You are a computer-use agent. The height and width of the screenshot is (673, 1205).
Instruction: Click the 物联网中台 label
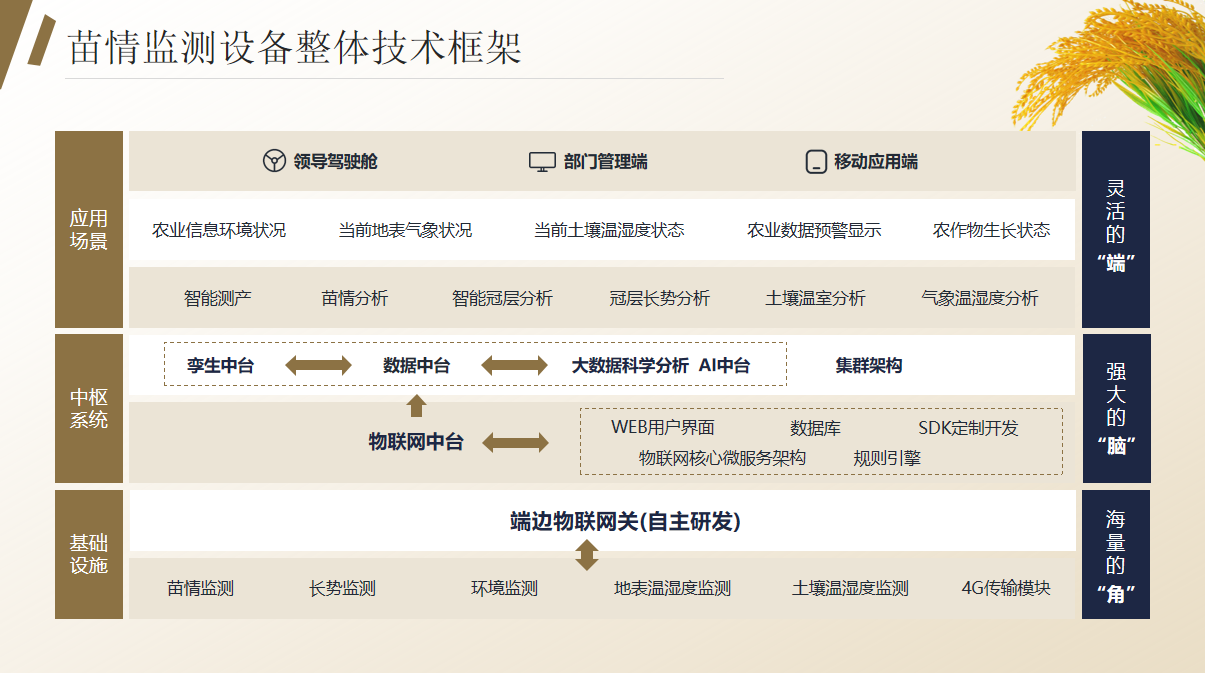pos(416,442)
